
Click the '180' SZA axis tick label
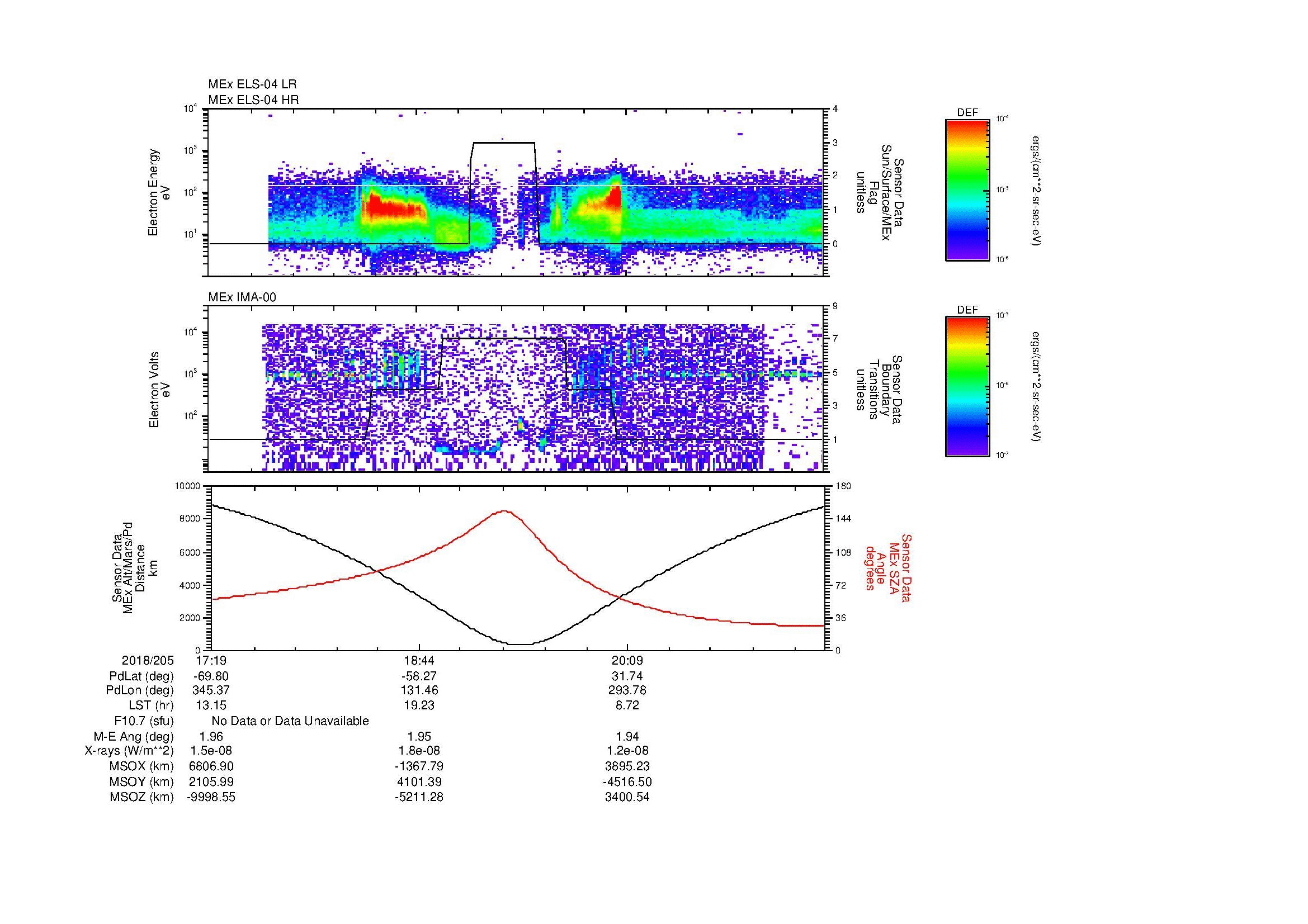tap(844, 486)
